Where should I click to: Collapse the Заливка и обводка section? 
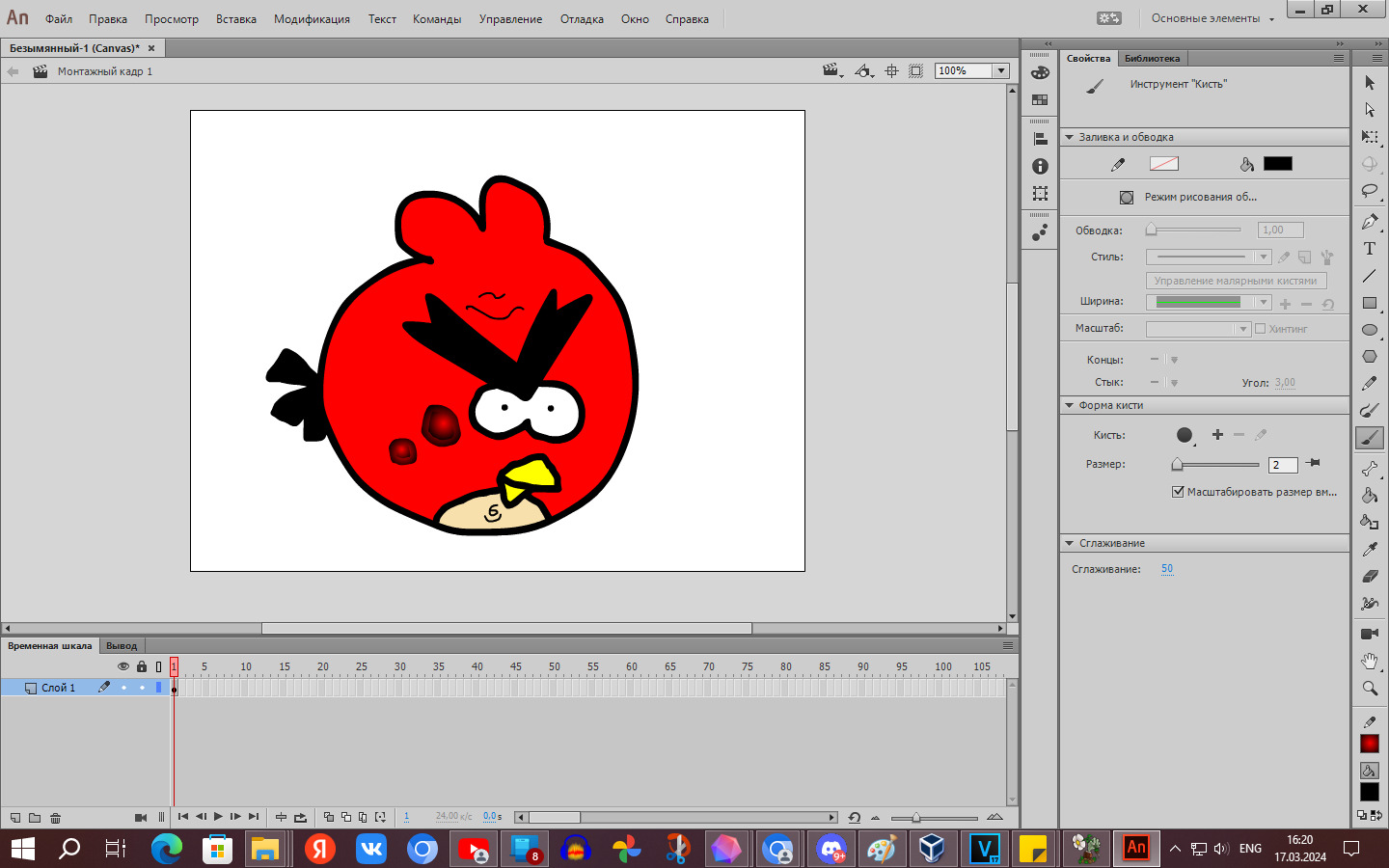tap(1069, 138)
